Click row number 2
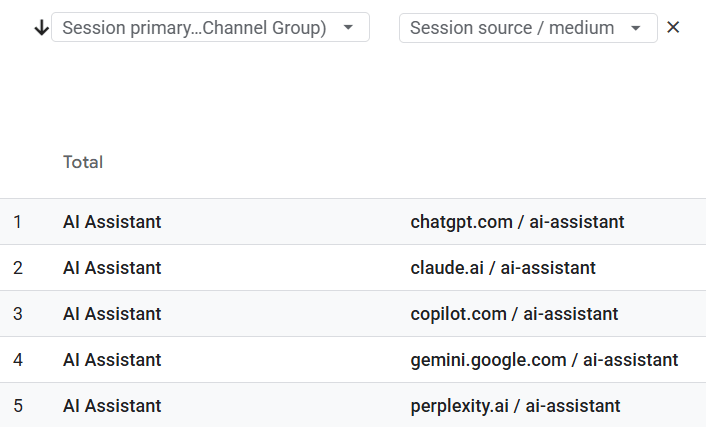This screenshot has width=706, height=427. tap(18, 268)
